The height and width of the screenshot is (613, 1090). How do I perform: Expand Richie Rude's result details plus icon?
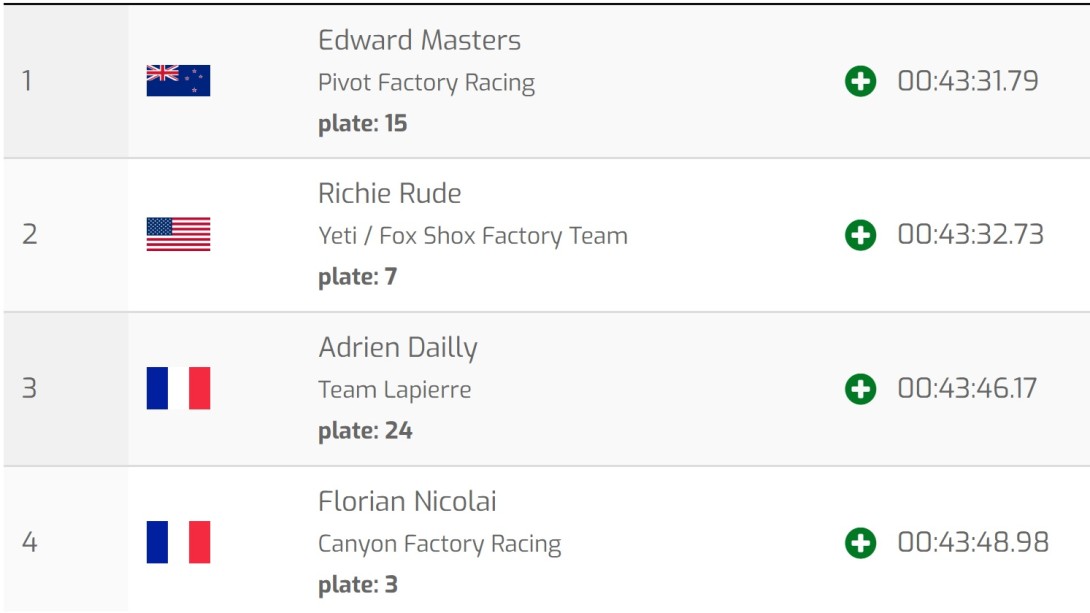tap(860, 235)
